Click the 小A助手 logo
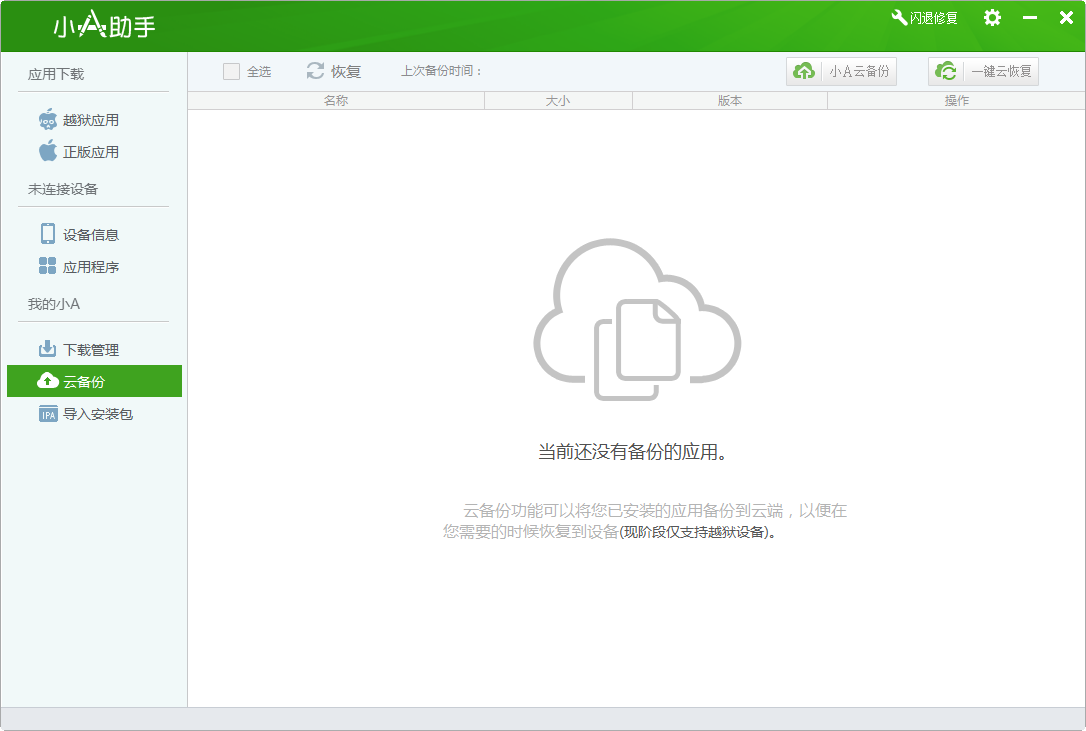 (105, 26)
